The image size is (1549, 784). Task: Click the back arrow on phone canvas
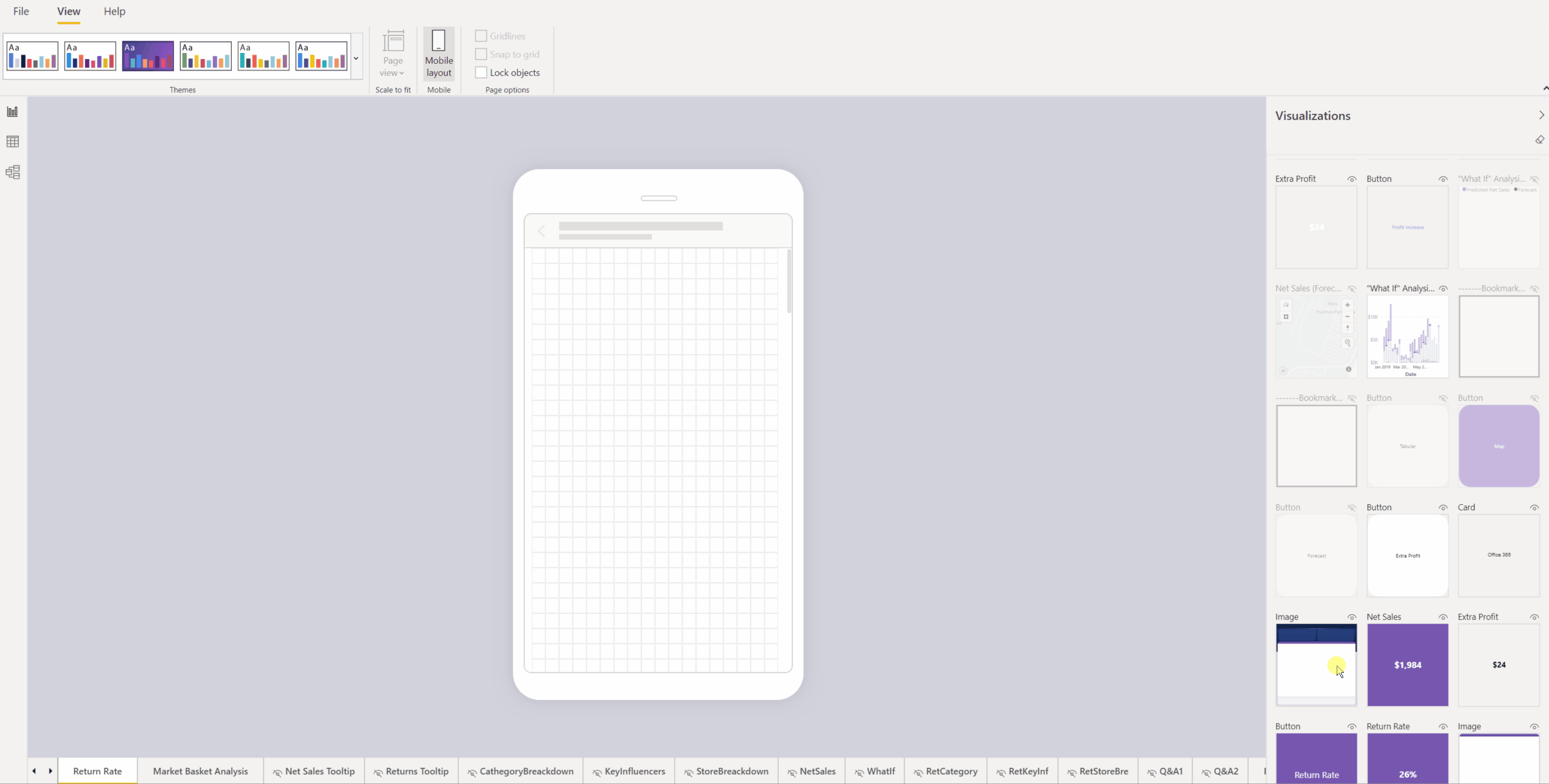click(541, 231)
